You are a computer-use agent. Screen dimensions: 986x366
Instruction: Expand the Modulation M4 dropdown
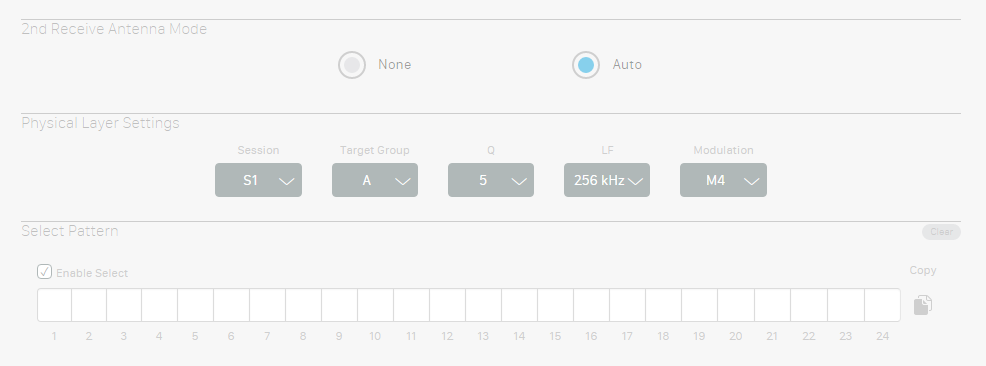[x=723, y=180]
